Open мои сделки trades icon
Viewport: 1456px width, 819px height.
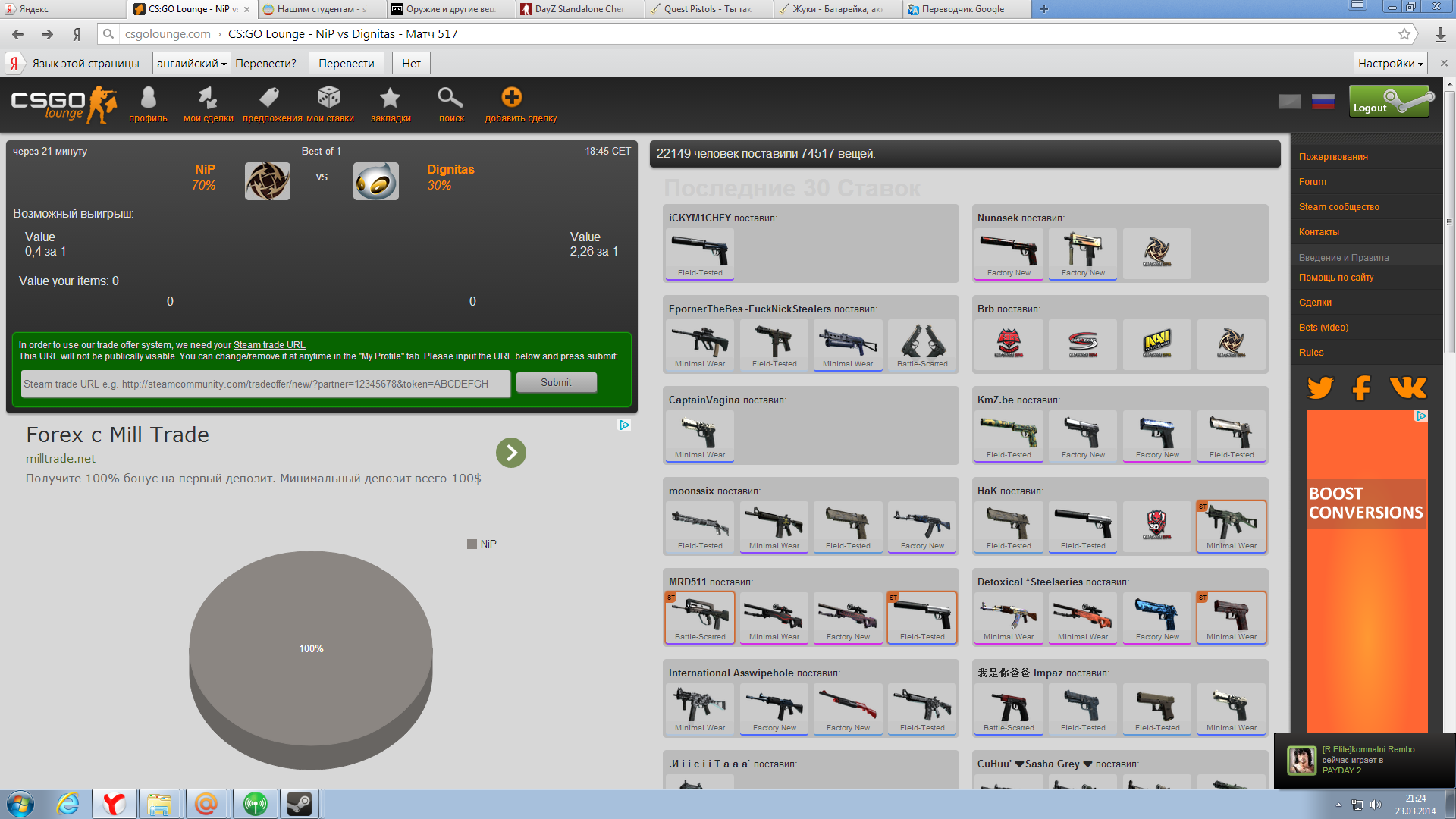208,99
